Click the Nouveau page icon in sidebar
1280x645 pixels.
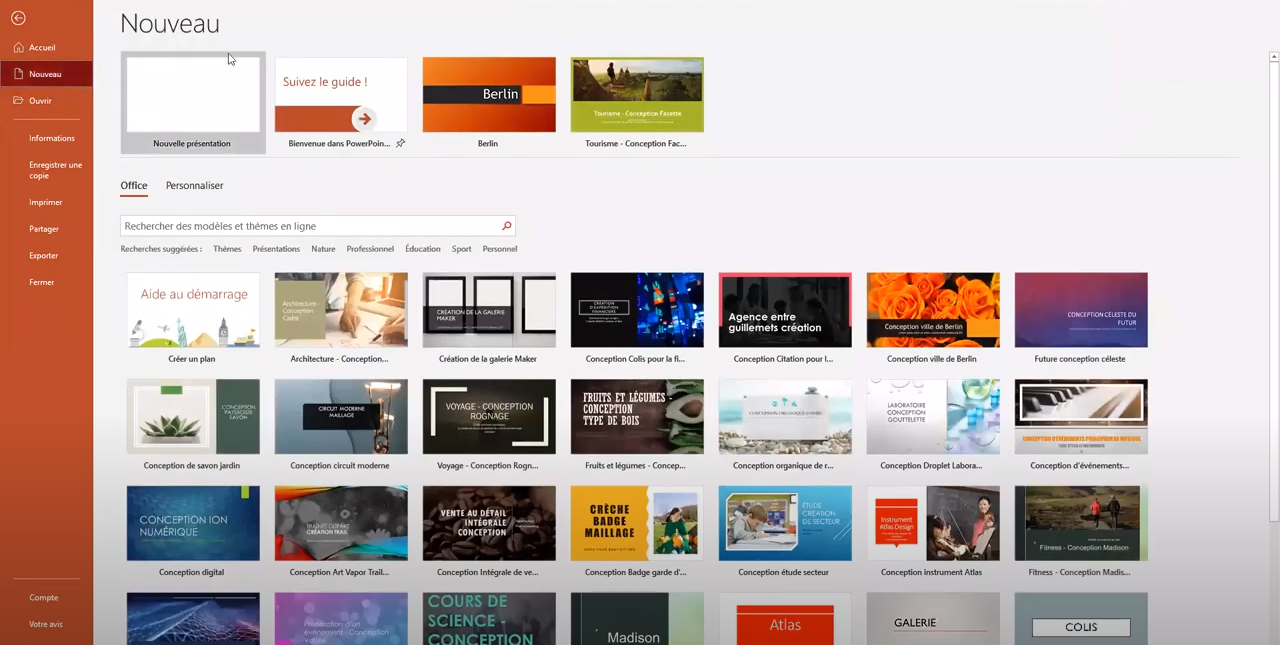tap(19, 74)
